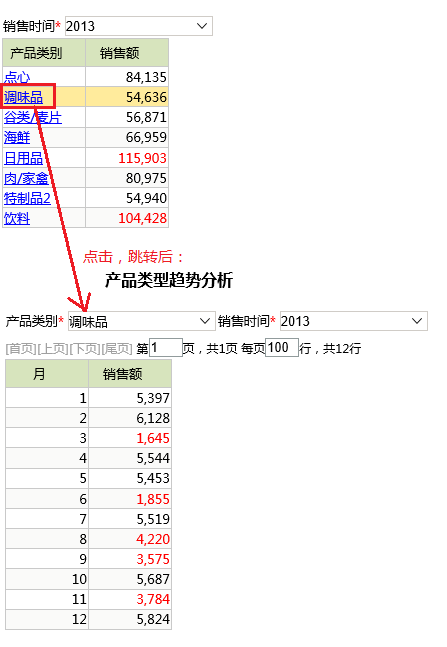Viewport: 447px width, 647px height.
Task: Select the 115,903 sales cell
Action: [x=127, y=158]
